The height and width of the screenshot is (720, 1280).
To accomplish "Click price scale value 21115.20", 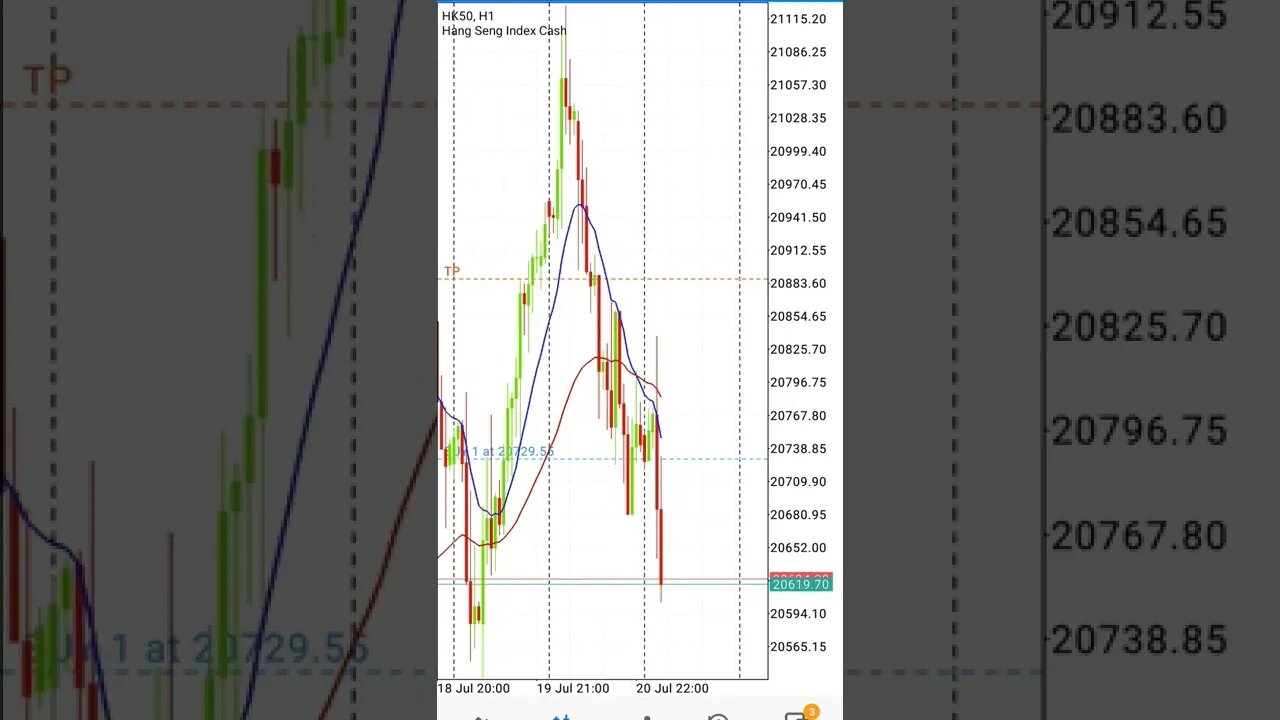I will (798, 19).
